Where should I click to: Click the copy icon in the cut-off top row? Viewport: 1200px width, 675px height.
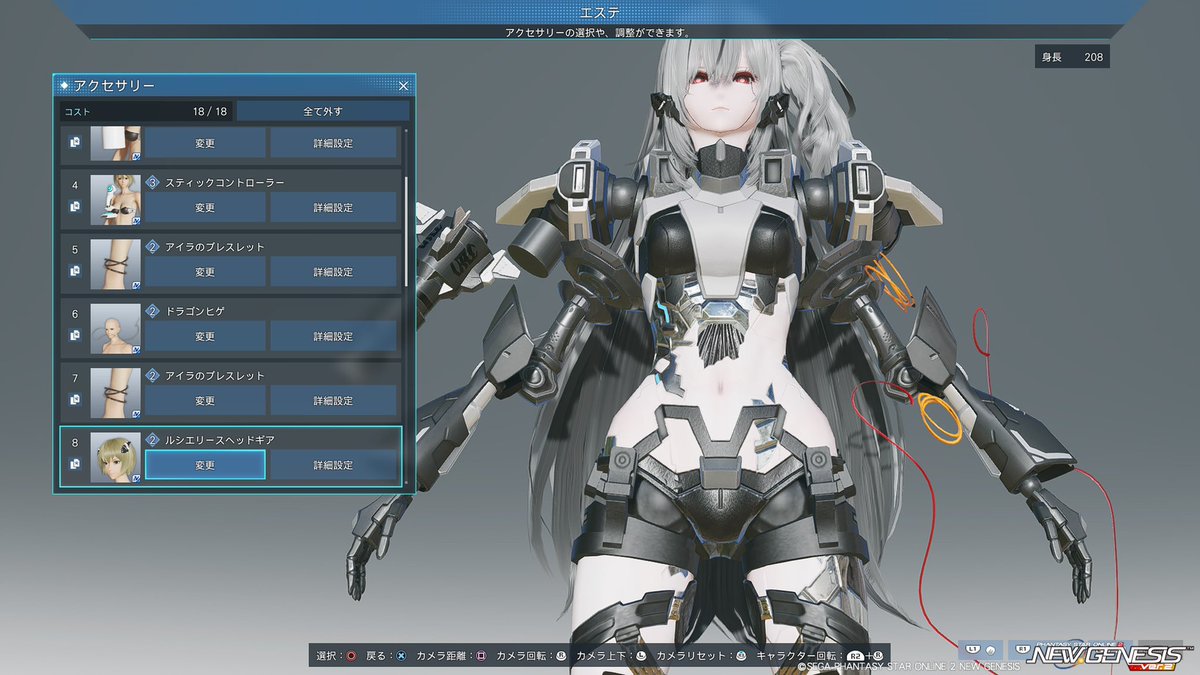[75, 142]
